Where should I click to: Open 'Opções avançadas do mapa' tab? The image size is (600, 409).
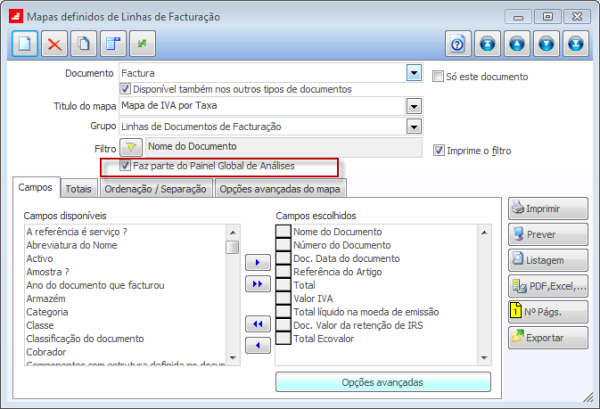tap(280, 189)
